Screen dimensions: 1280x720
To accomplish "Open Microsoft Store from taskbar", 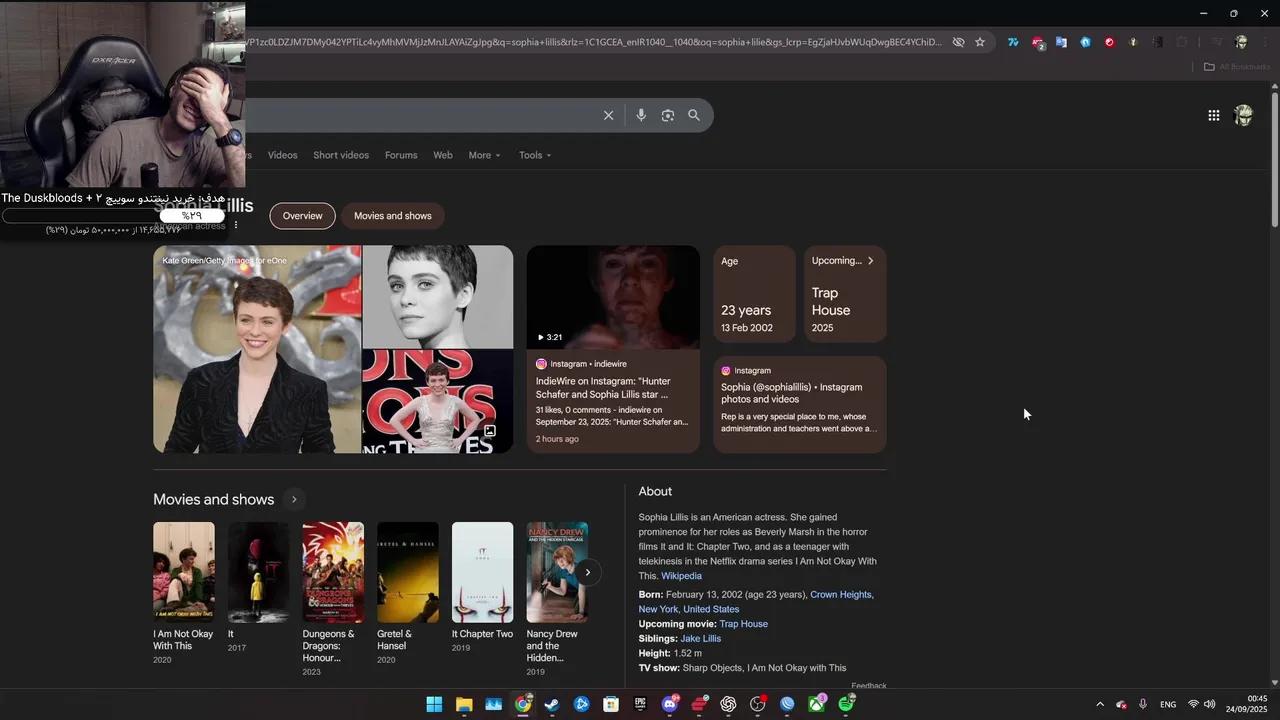I will 611,704.
